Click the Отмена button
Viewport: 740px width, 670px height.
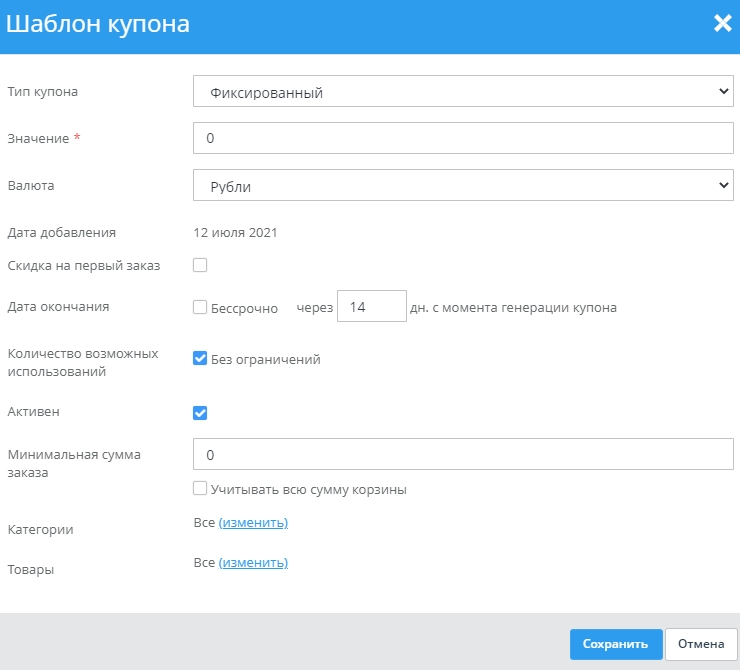point(701,644)
